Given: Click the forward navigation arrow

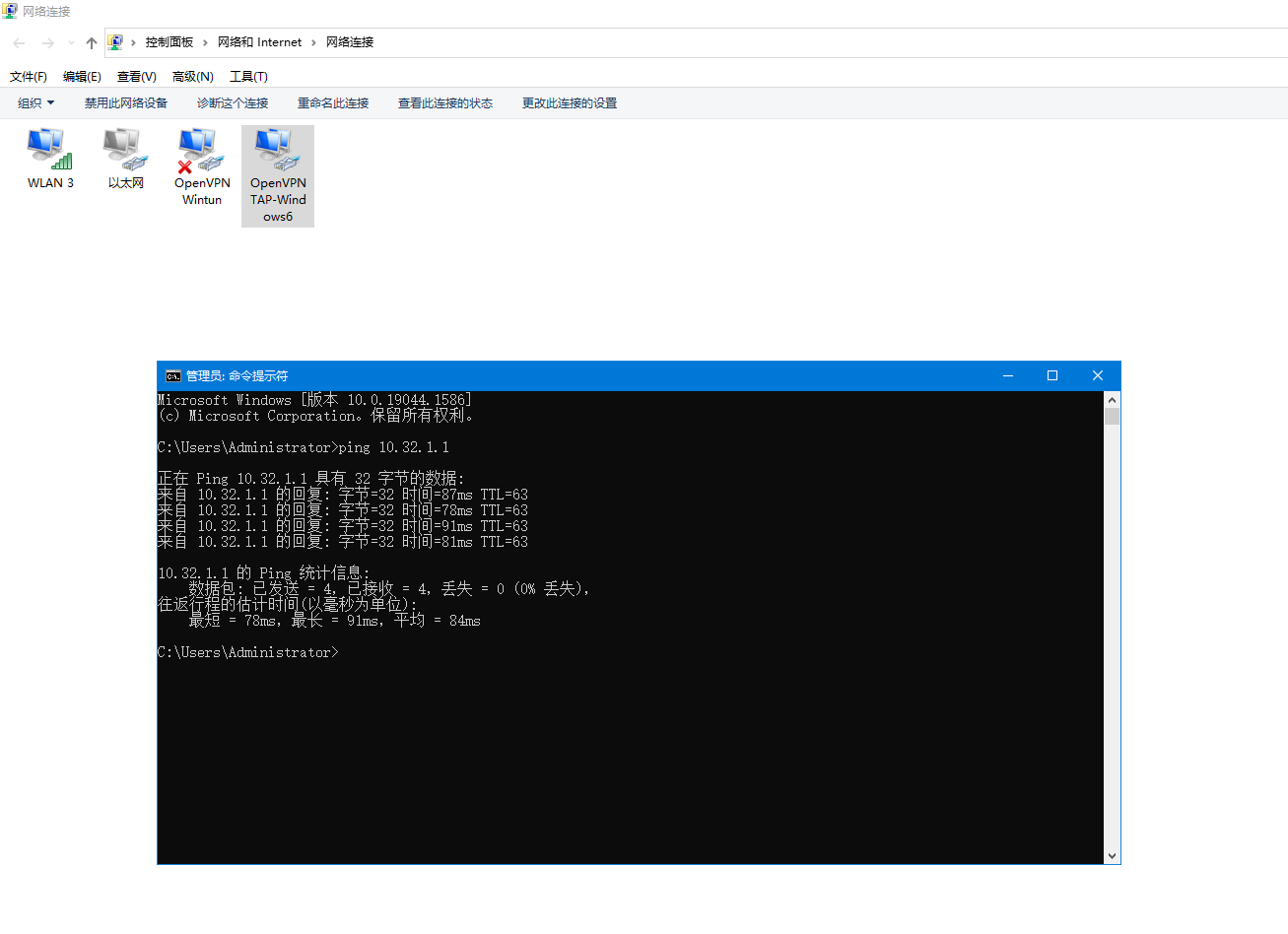Looking at the screenshot, I should (47, 42).
